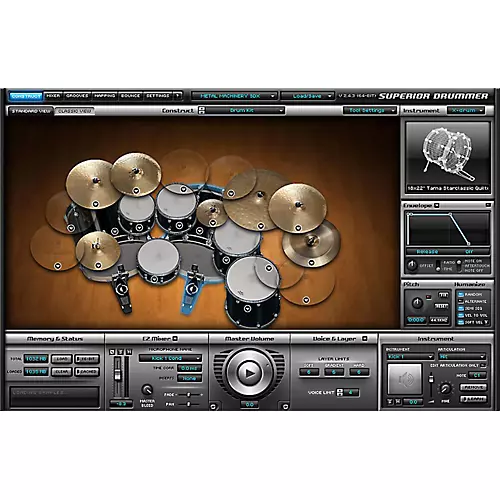Open the Grooves tab
500x500 pixels.
click(77, 96)
